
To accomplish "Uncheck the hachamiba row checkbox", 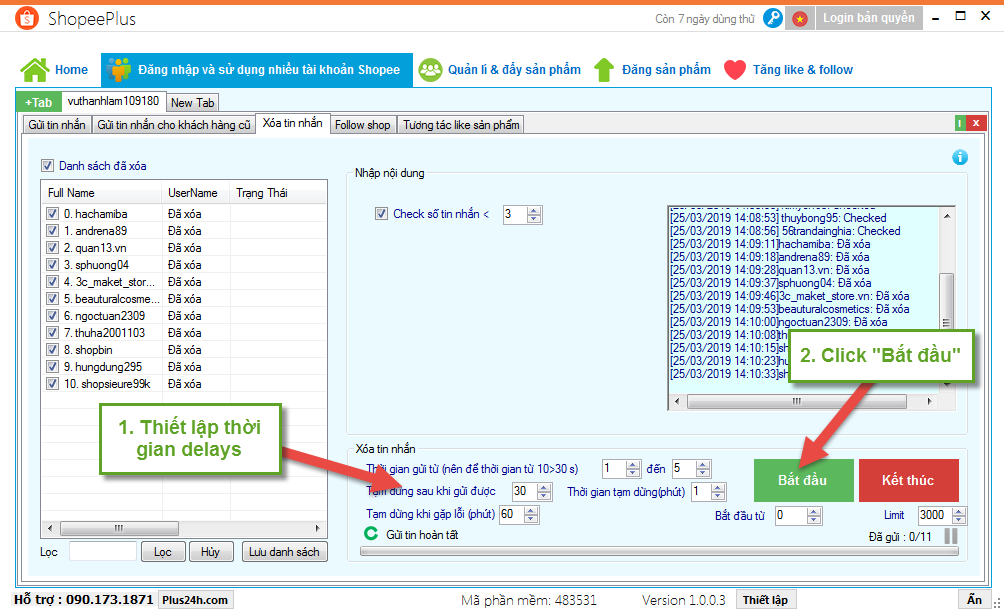I will 52,214.
